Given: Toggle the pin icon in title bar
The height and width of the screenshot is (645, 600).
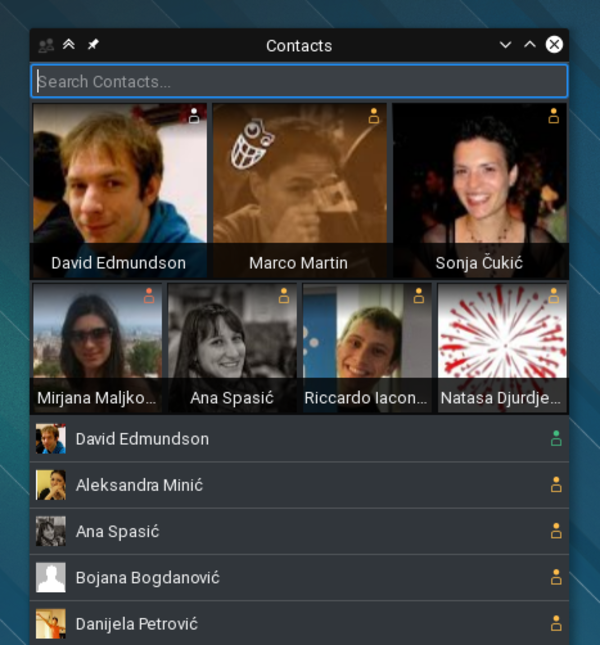Looking at the screenshot, I should pyautogui.click(x=93, y=44).
